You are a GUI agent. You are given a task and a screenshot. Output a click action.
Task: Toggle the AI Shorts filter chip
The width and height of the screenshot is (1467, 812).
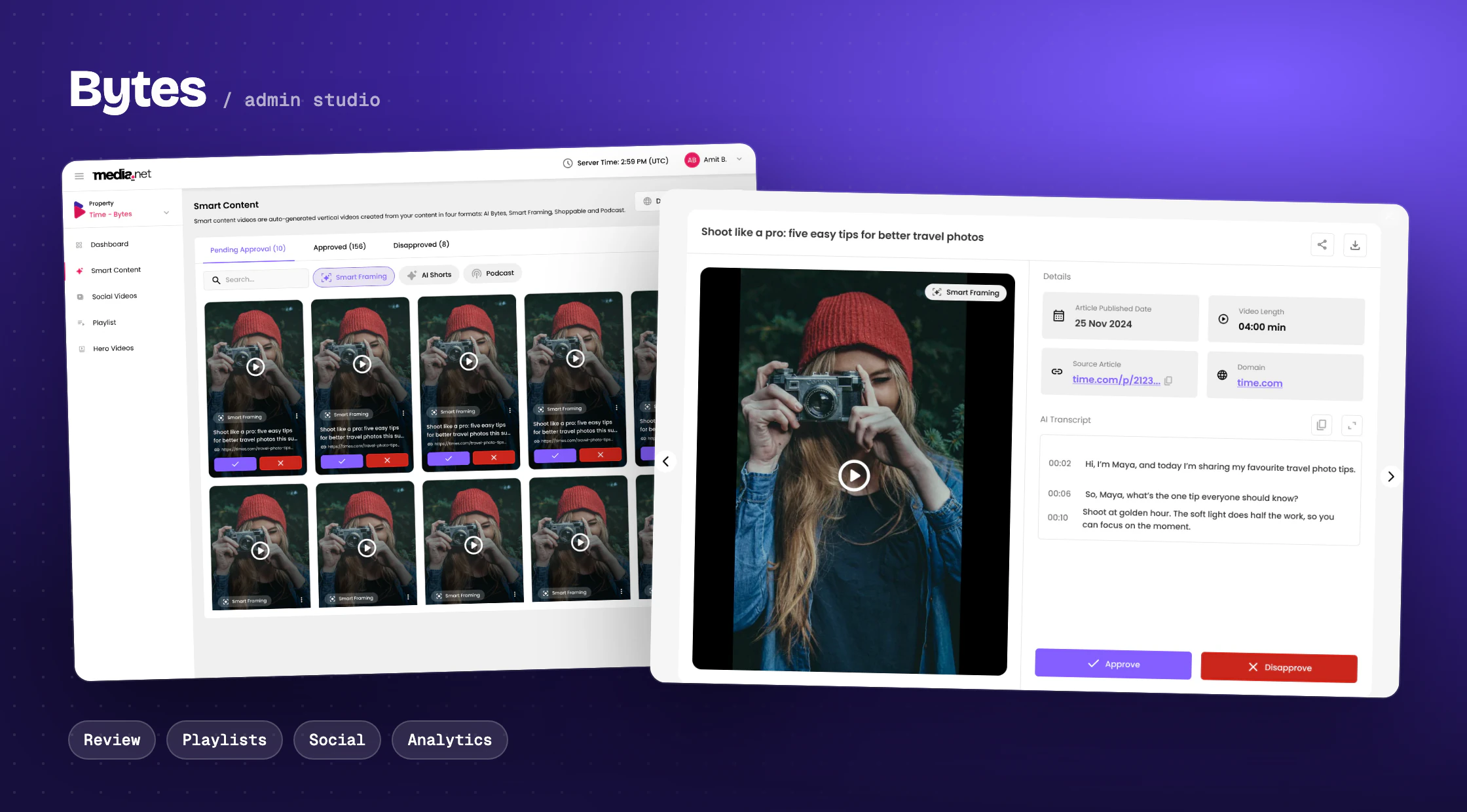point(429,275)
